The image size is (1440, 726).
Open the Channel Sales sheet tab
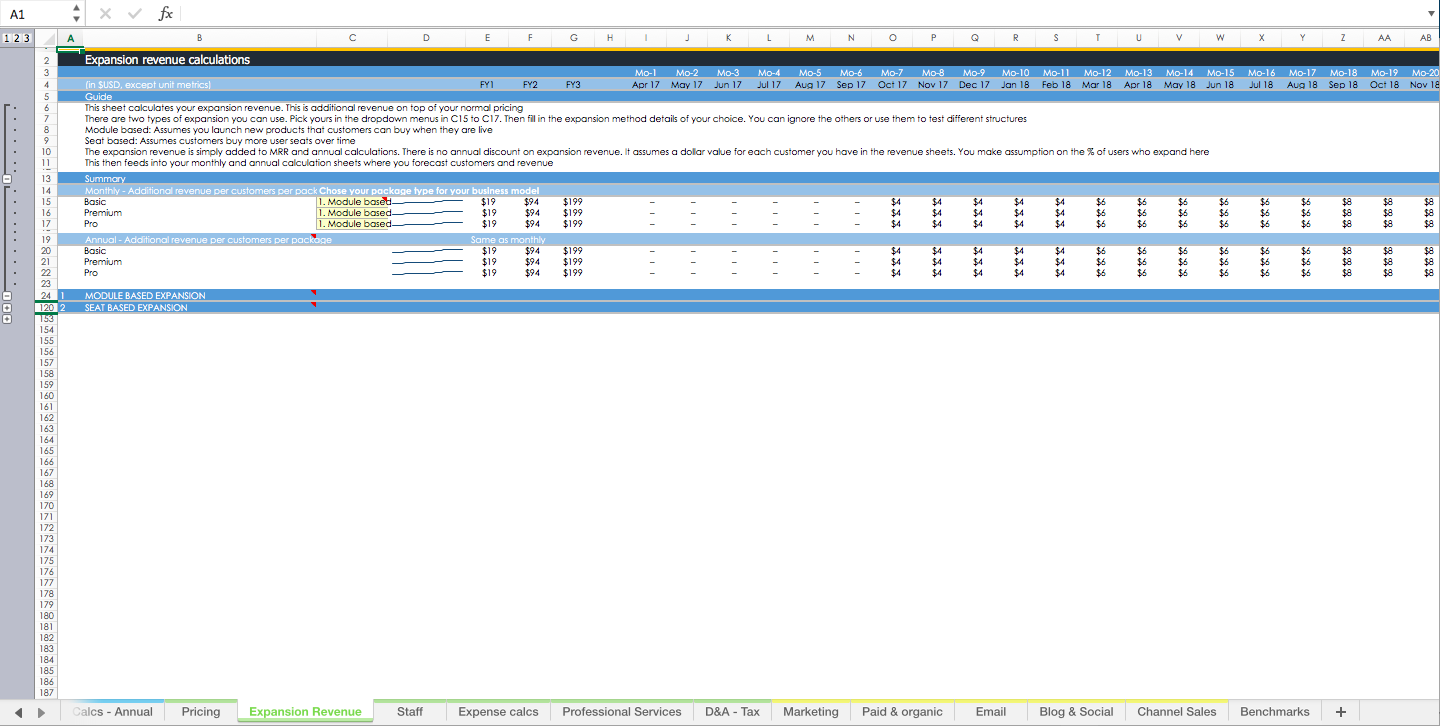pyautogui.click(x=1177, y=712)
